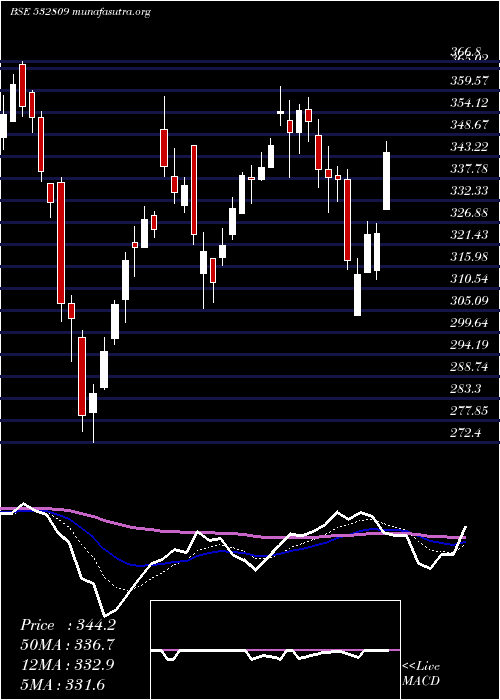Click the 305.09 price axis label
The image size is (500, 700).
pyautogui.click(x=469, y=300)
